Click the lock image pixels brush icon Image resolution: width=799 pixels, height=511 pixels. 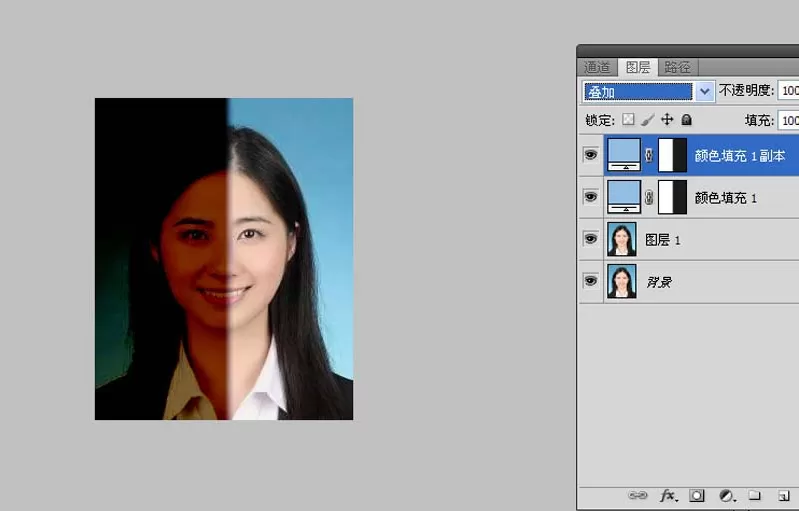pos(648,120)
